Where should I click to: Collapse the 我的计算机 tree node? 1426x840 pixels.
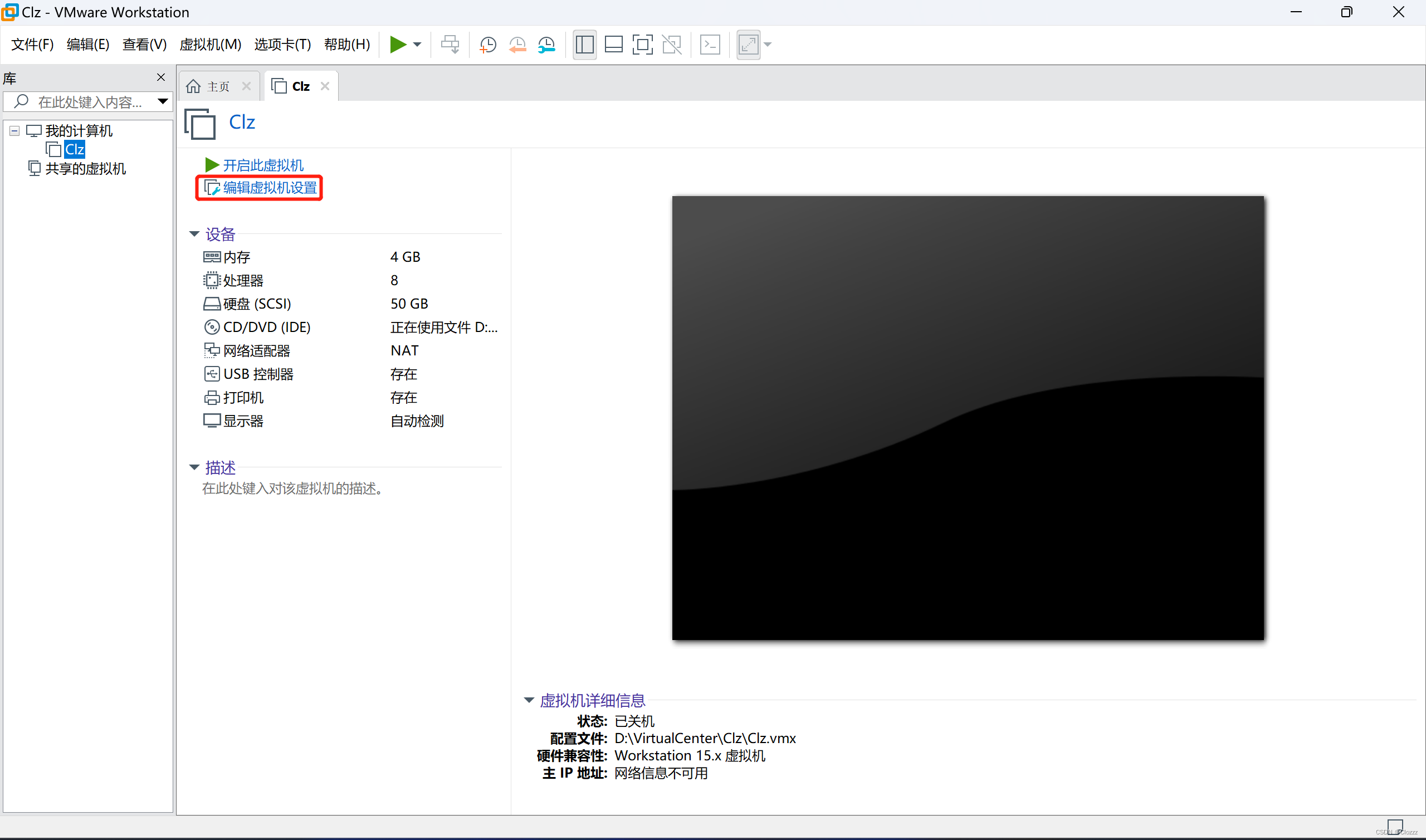[x=14, y=130]
